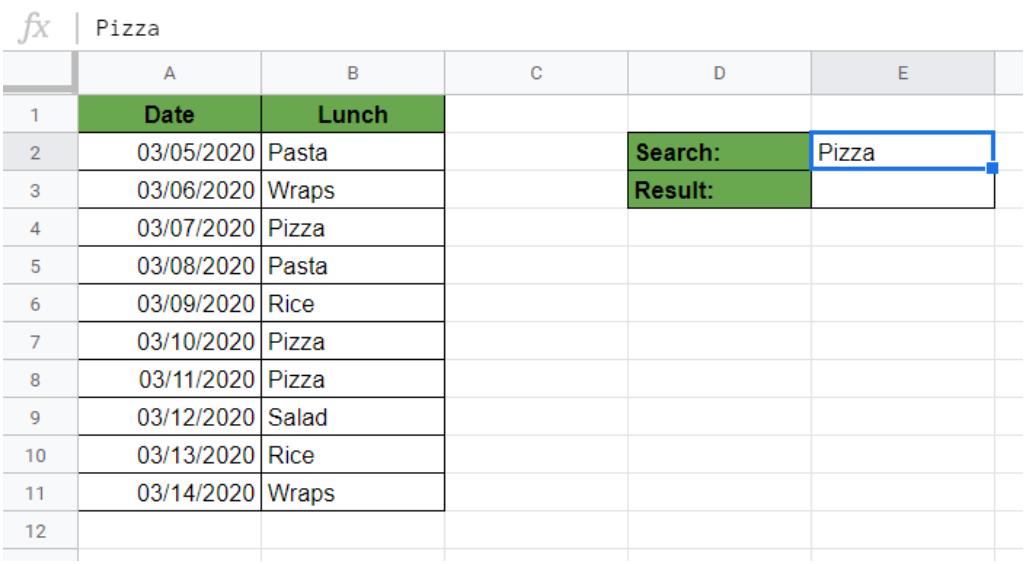The height and width of the screenshot is (564, 1024).
Task: Select column A header
Action: pyautogui.click(x=169, y=73)
